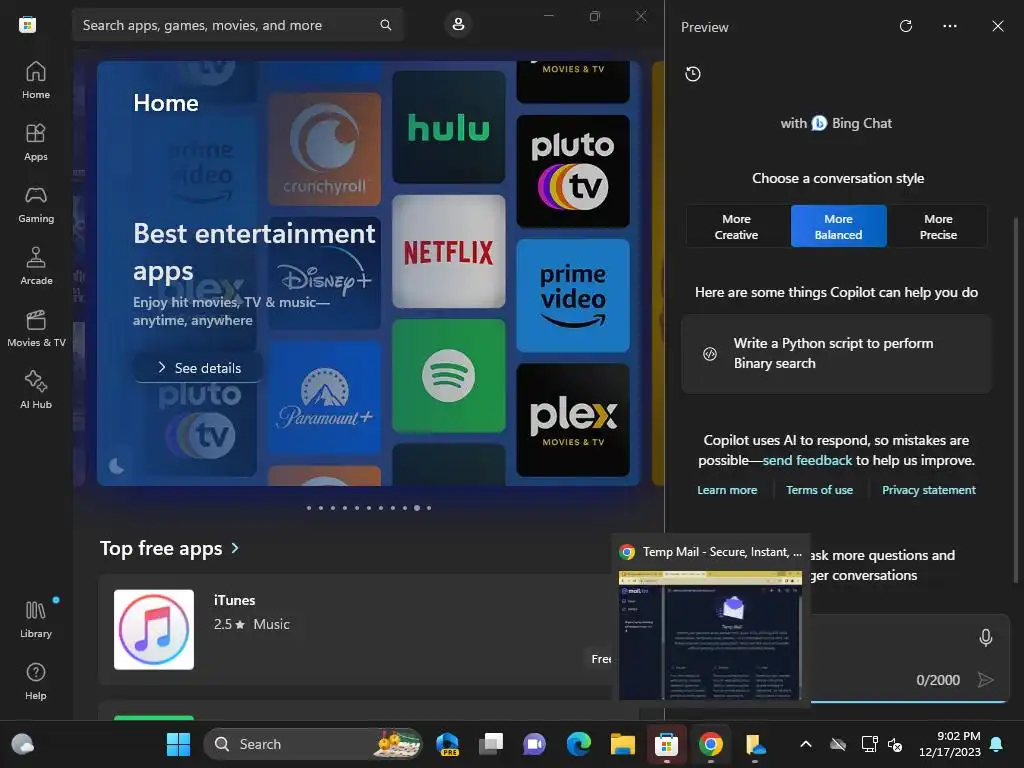Open Home in the Store sidebar
1024x768 pixels.
point(36,80)
